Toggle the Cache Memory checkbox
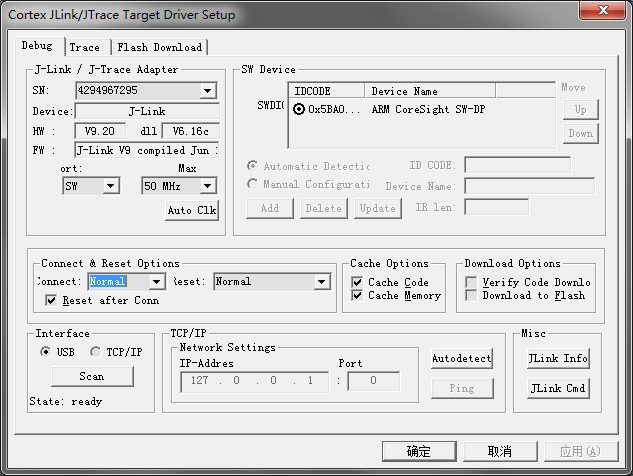 (x=357, y=296)
